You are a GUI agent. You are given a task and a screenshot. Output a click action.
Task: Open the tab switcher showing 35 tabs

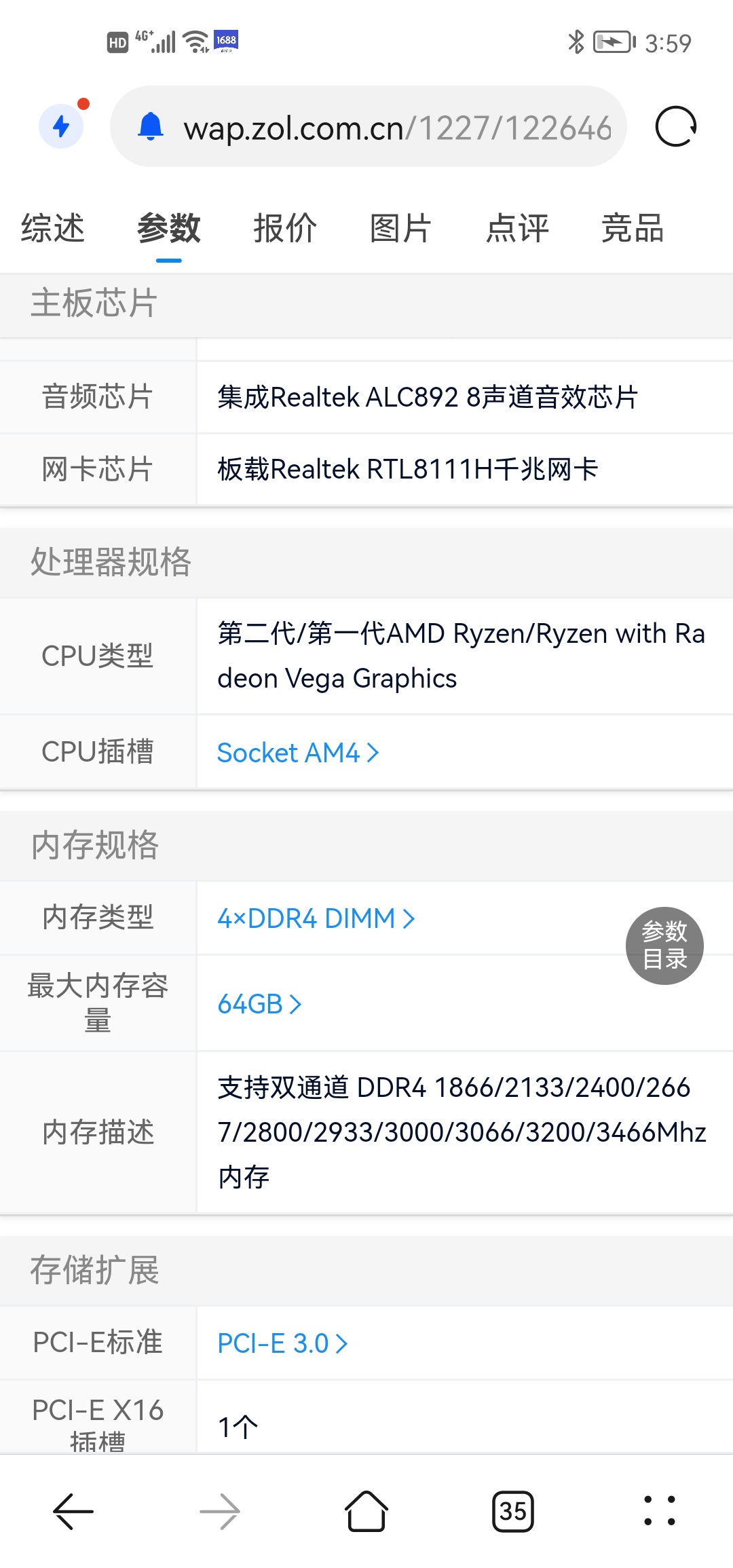pyautogui.click(x=513, y=1511)
